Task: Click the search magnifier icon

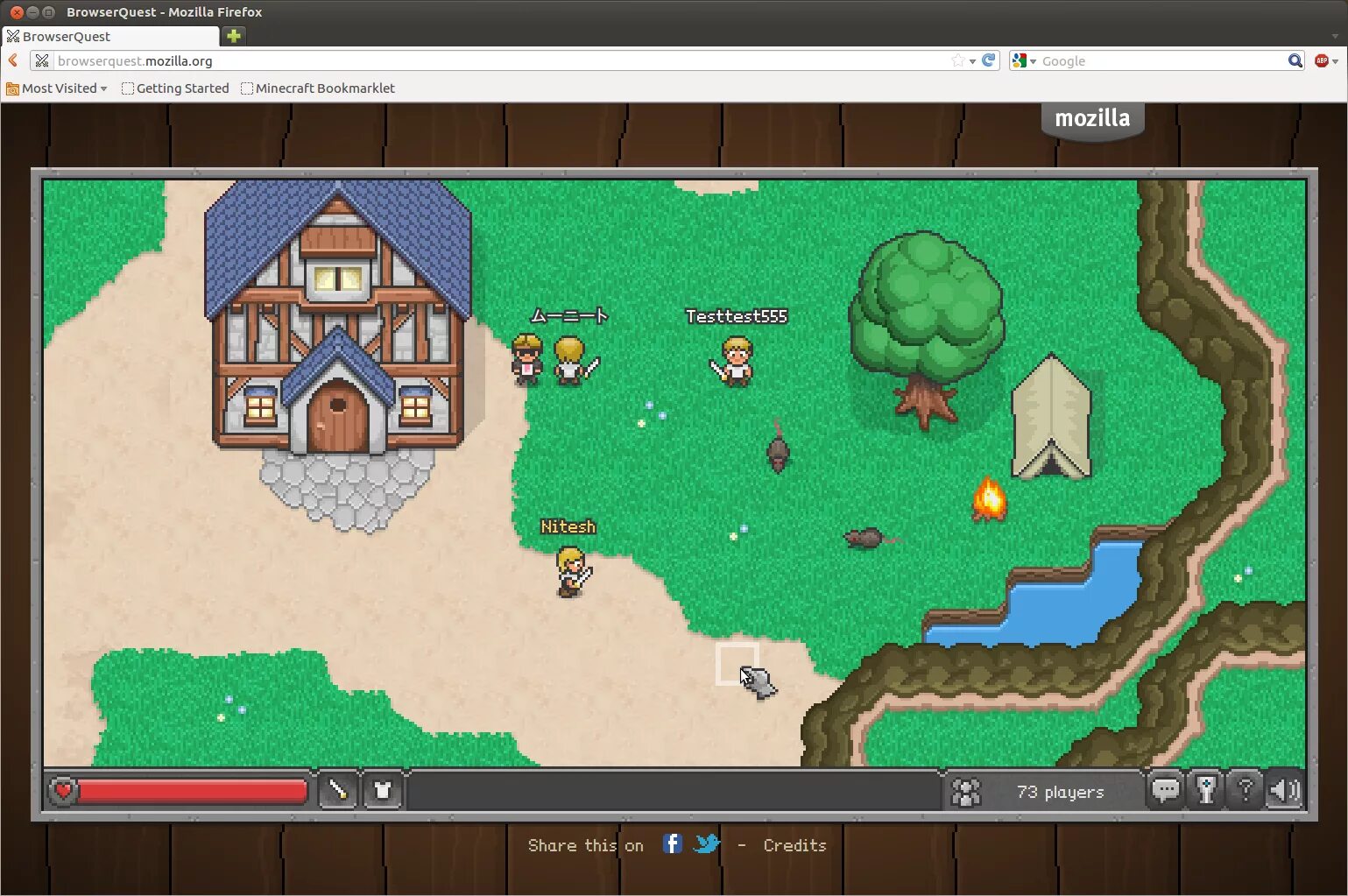Action: click(x=1295, y=60)
